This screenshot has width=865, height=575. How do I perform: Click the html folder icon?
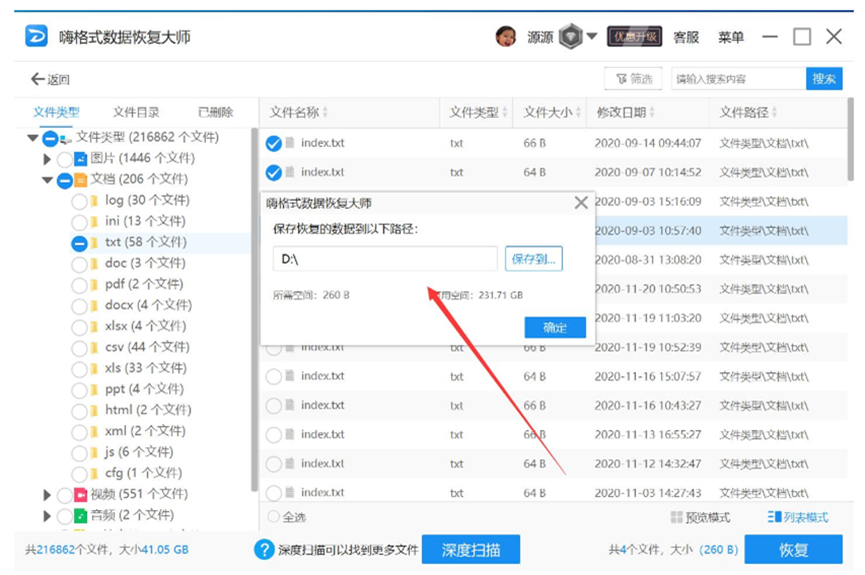point(94,411)
